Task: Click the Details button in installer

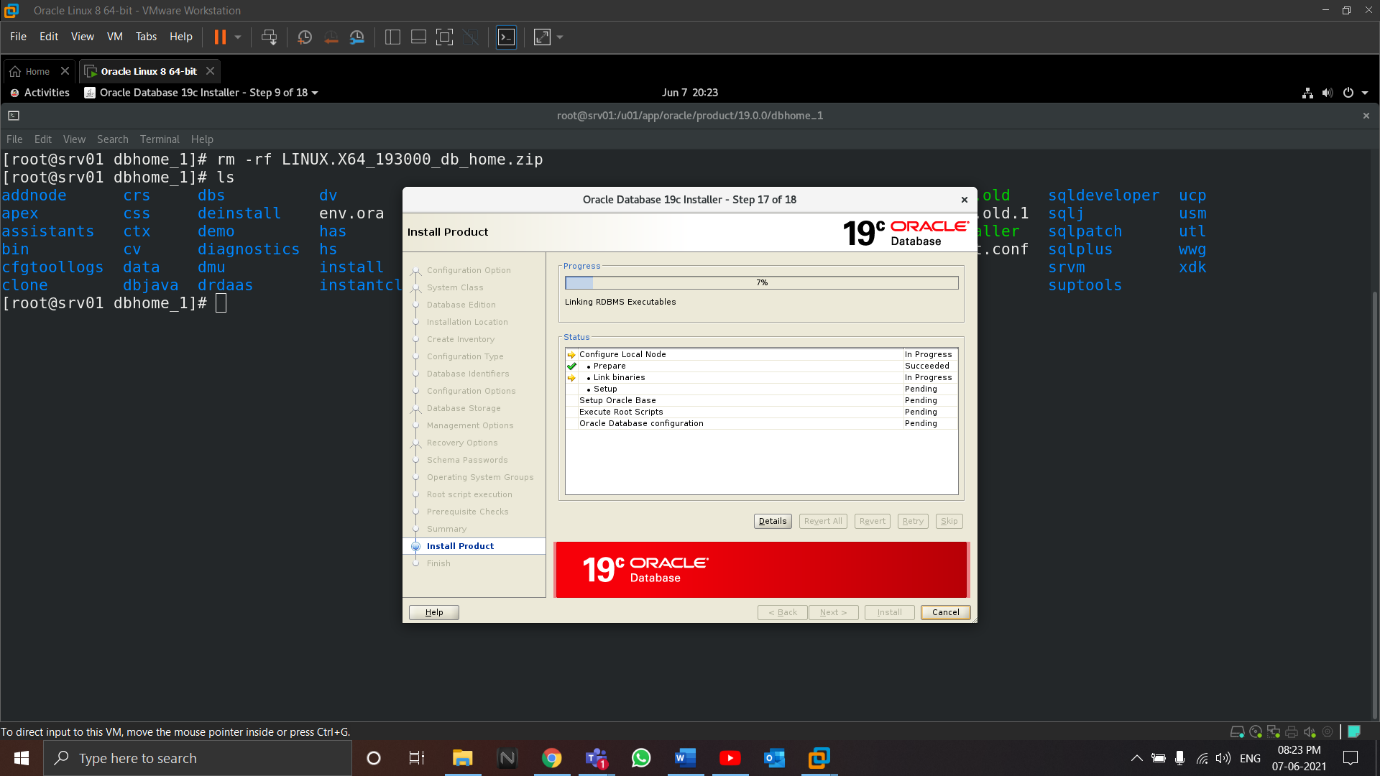Action: pyautogui.click(x=773, y=521)
